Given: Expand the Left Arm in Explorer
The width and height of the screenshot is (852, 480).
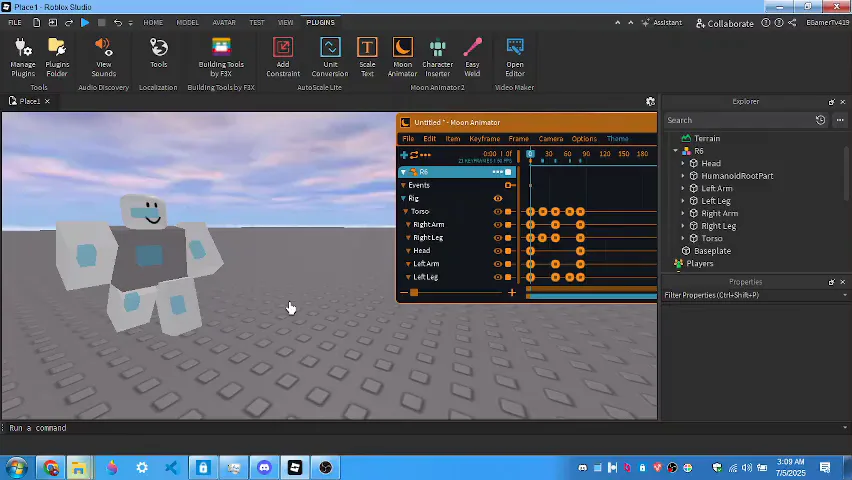Looking at the screenshot, I should coord(683,188).
